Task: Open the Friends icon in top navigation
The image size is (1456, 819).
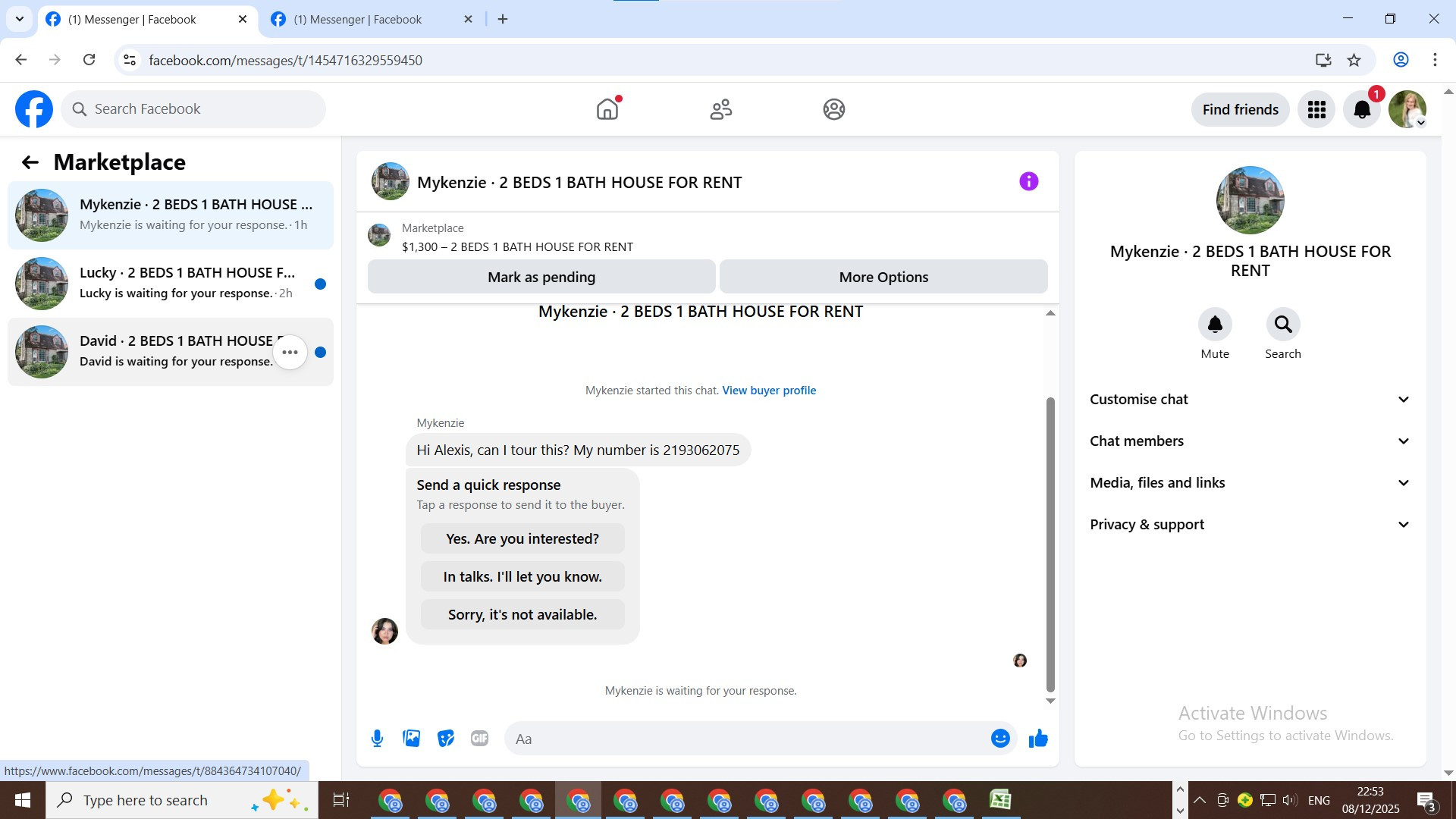Action: pyautogui.click(x=721, y=109)
